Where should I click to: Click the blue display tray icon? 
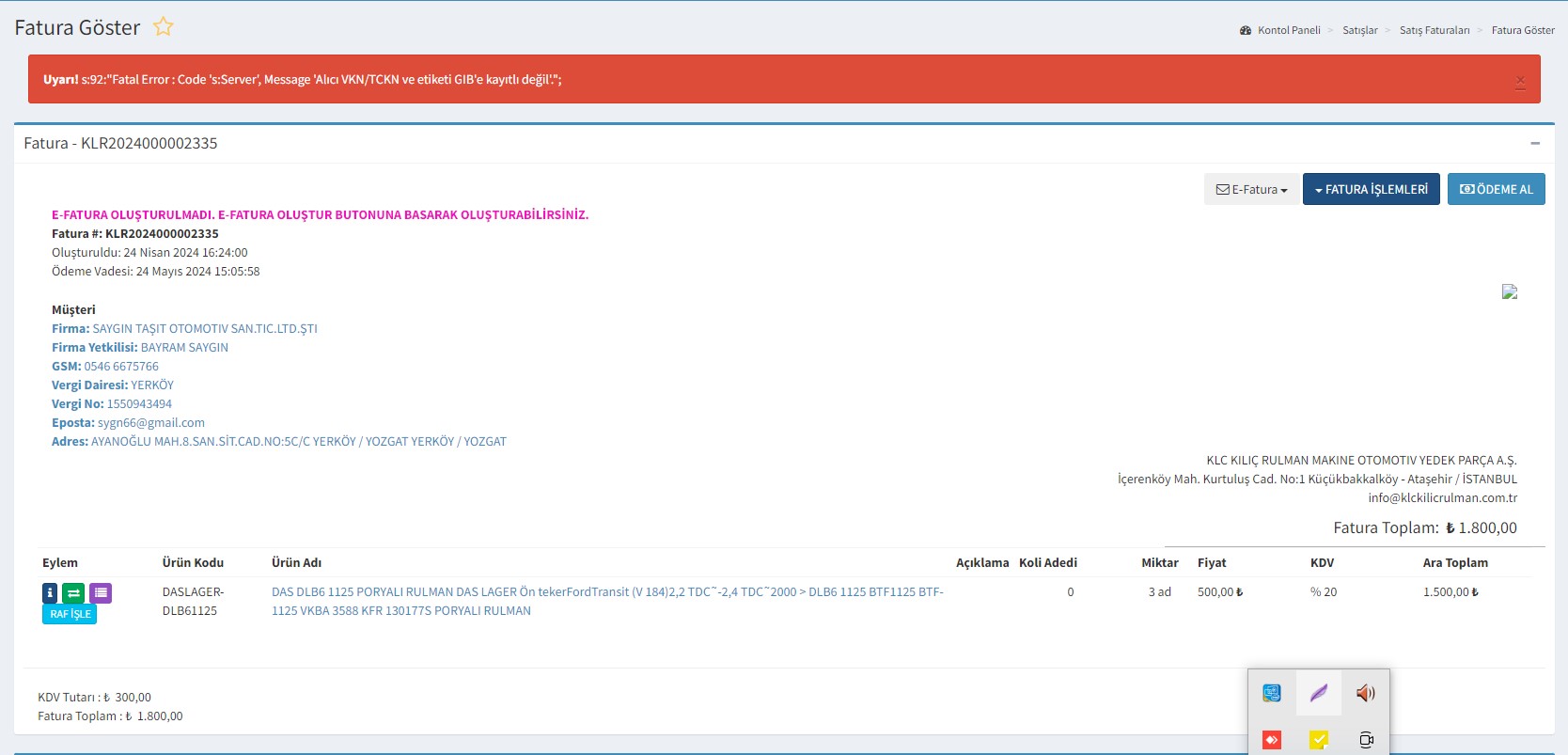pyautogui.click(x=1271, y=693)
